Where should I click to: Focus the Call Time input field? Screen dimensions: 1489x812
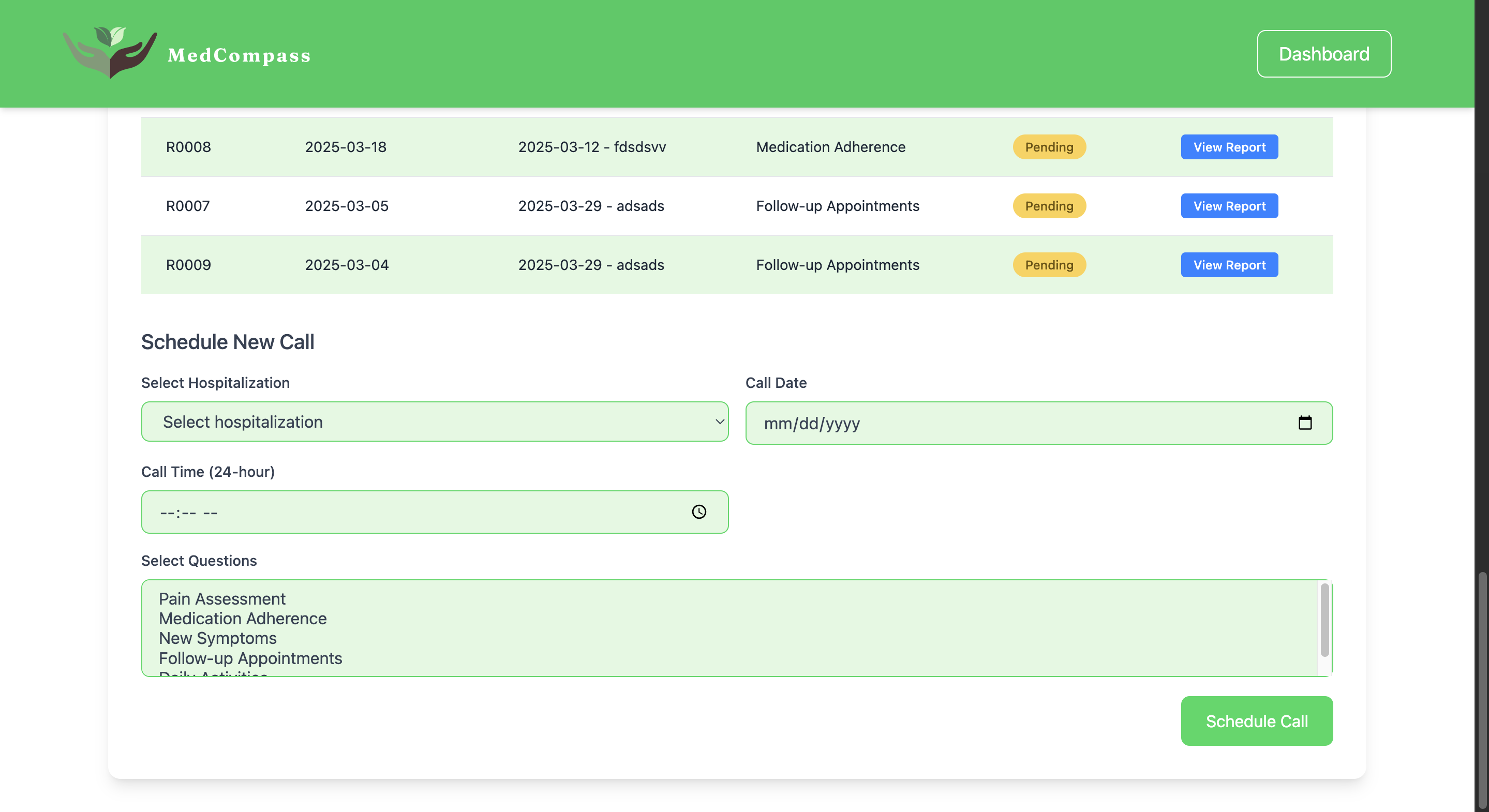click(405, 512)
